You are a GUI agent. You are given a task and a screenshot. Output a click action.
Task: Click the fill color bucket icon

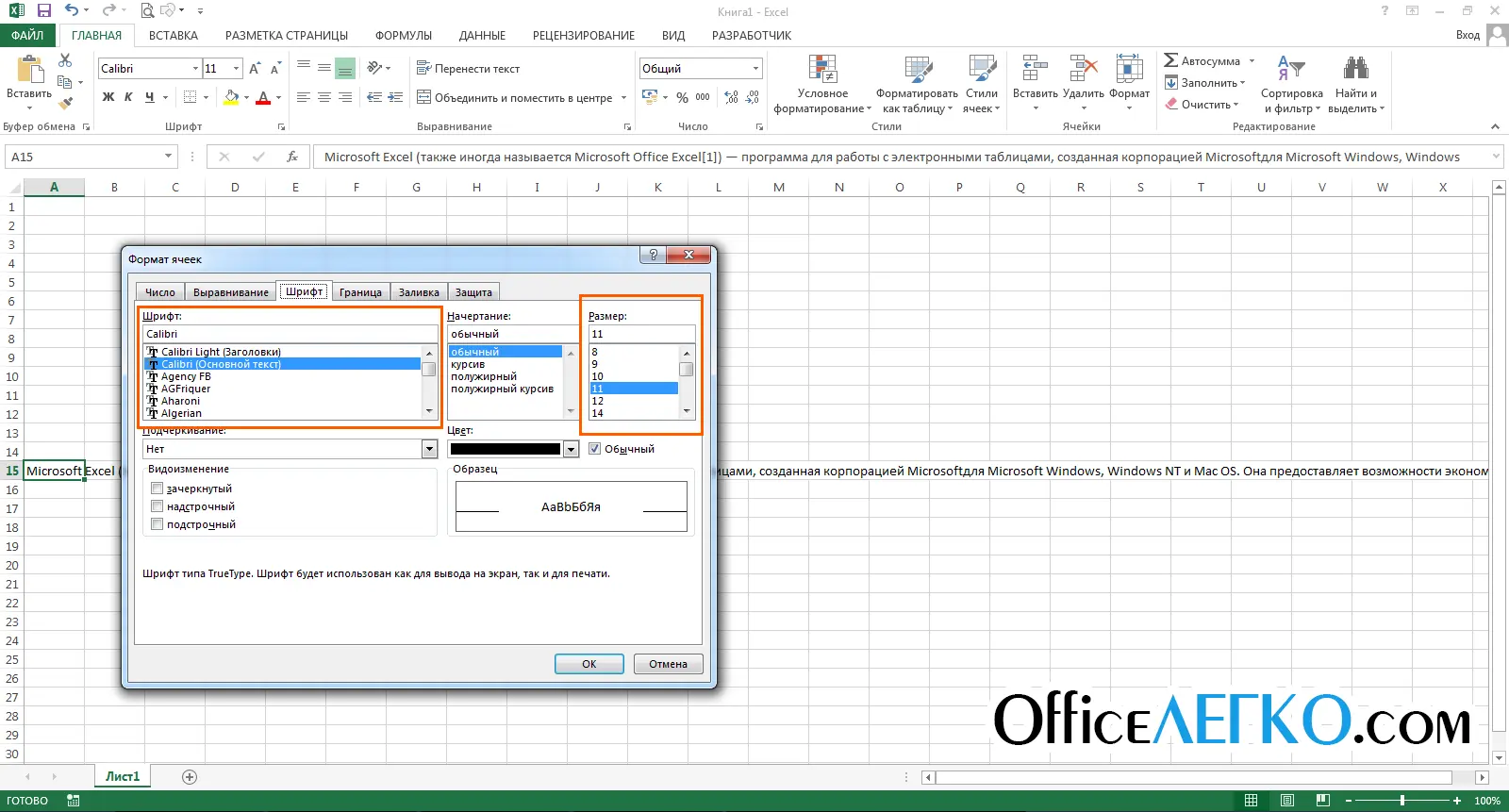point(232,97)
